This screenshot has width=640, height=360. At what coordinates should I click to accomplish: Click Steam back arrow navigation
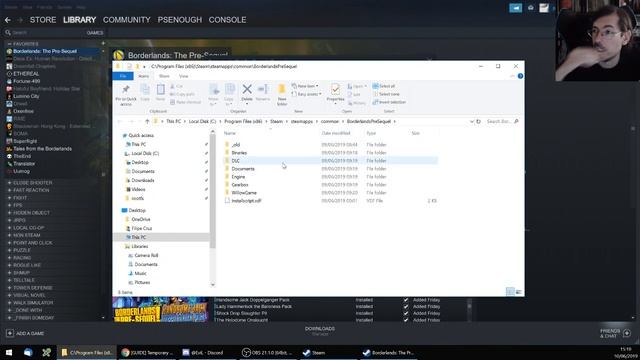point(8,20)
